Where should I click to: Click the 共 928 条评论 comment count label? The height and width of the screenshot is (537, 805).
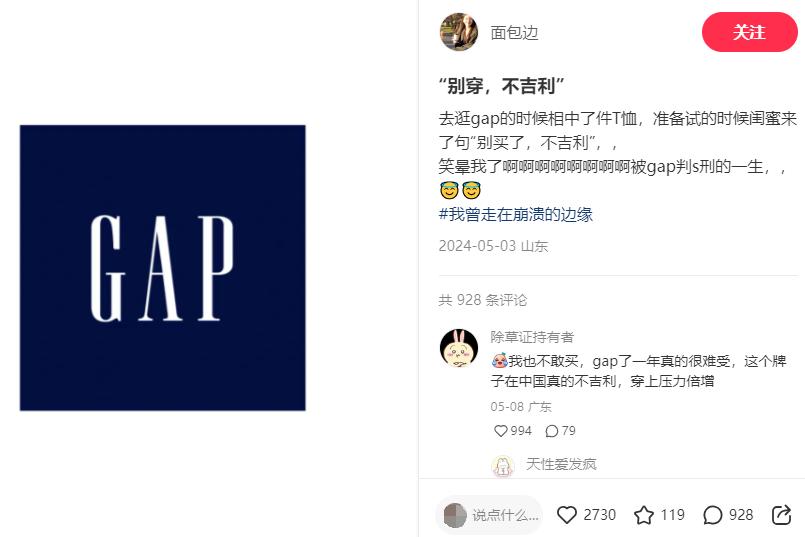click(x=483, y=300)
